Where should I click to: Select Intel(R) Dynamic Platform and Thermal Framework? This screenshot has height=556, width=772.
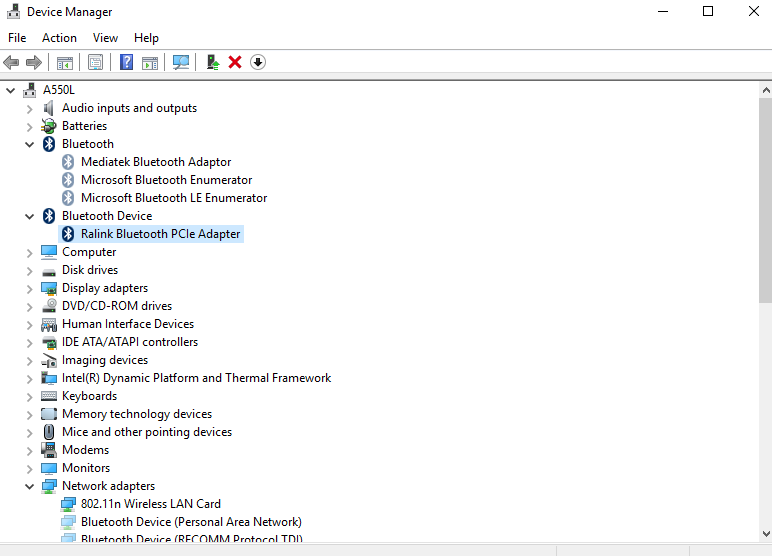click(x=196, y=378)
